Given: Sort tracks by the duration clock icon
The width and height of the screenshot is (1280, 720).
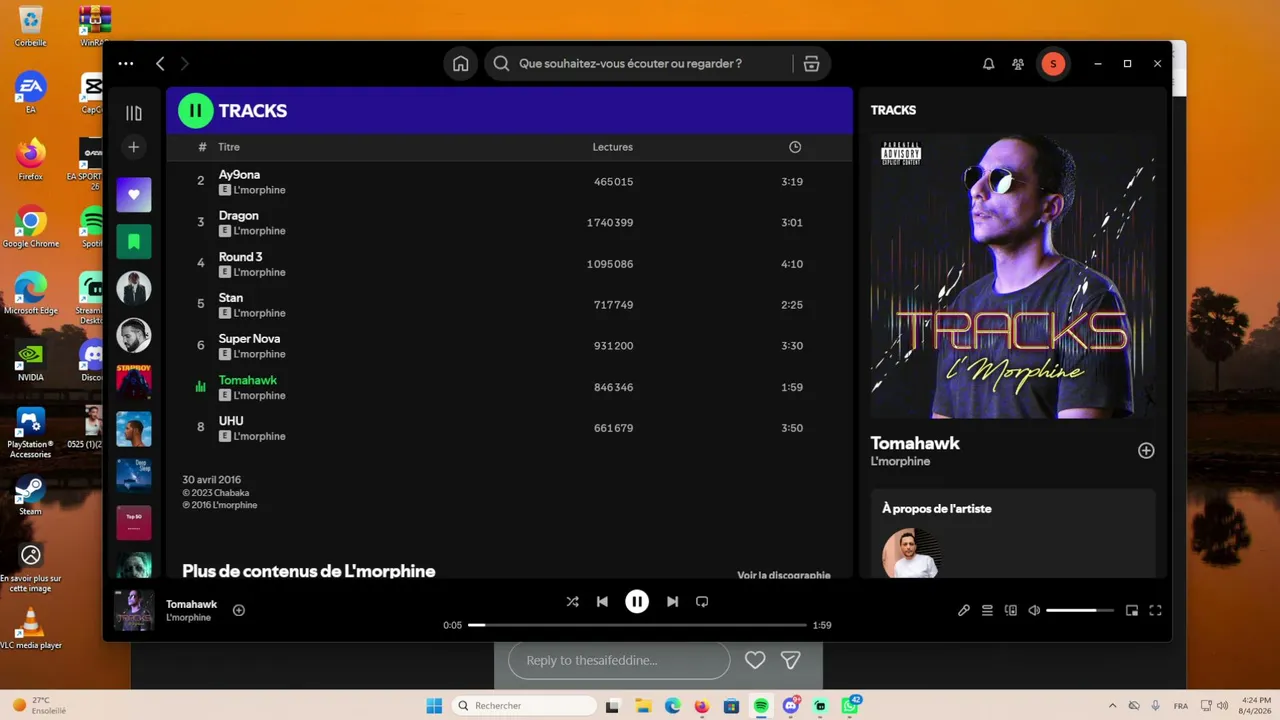Looking at the screenshot, I should tap(795, 147).
